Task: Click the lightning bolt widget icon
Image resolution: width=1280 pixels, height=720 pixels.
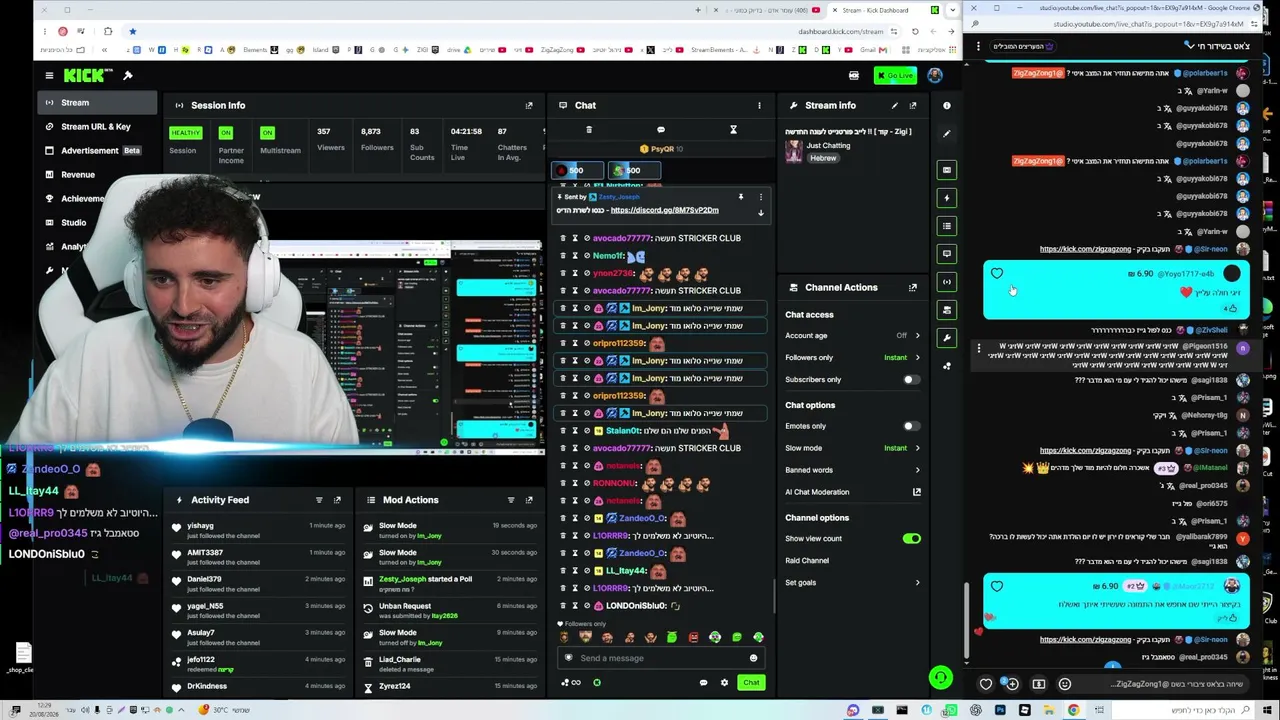Action: (947, 198)
